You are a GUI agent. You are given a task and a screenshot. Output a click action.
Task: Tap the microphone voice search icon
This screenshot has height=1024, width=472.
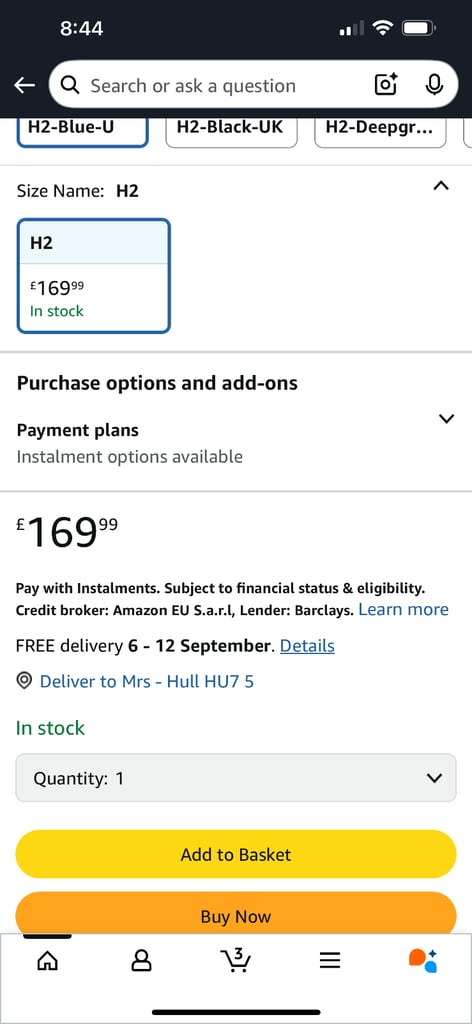[434, 85]
